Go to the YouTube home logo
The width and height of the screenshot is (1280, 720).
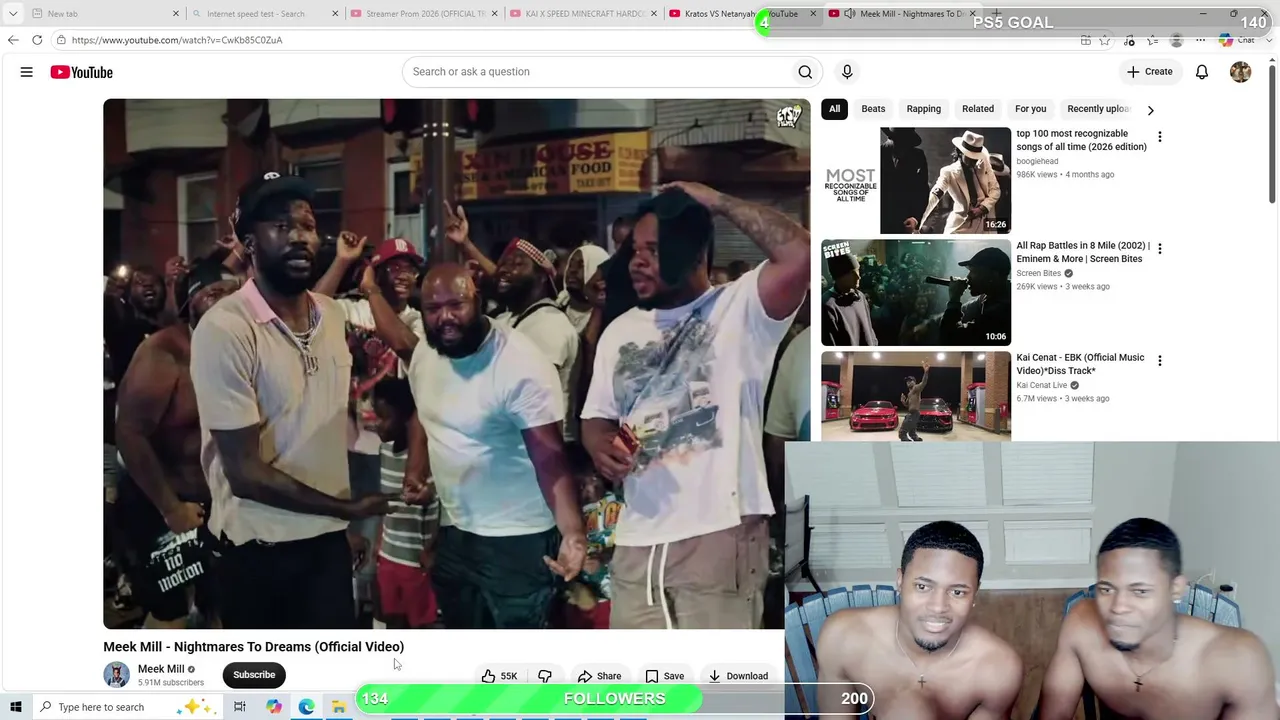point(82,72)
